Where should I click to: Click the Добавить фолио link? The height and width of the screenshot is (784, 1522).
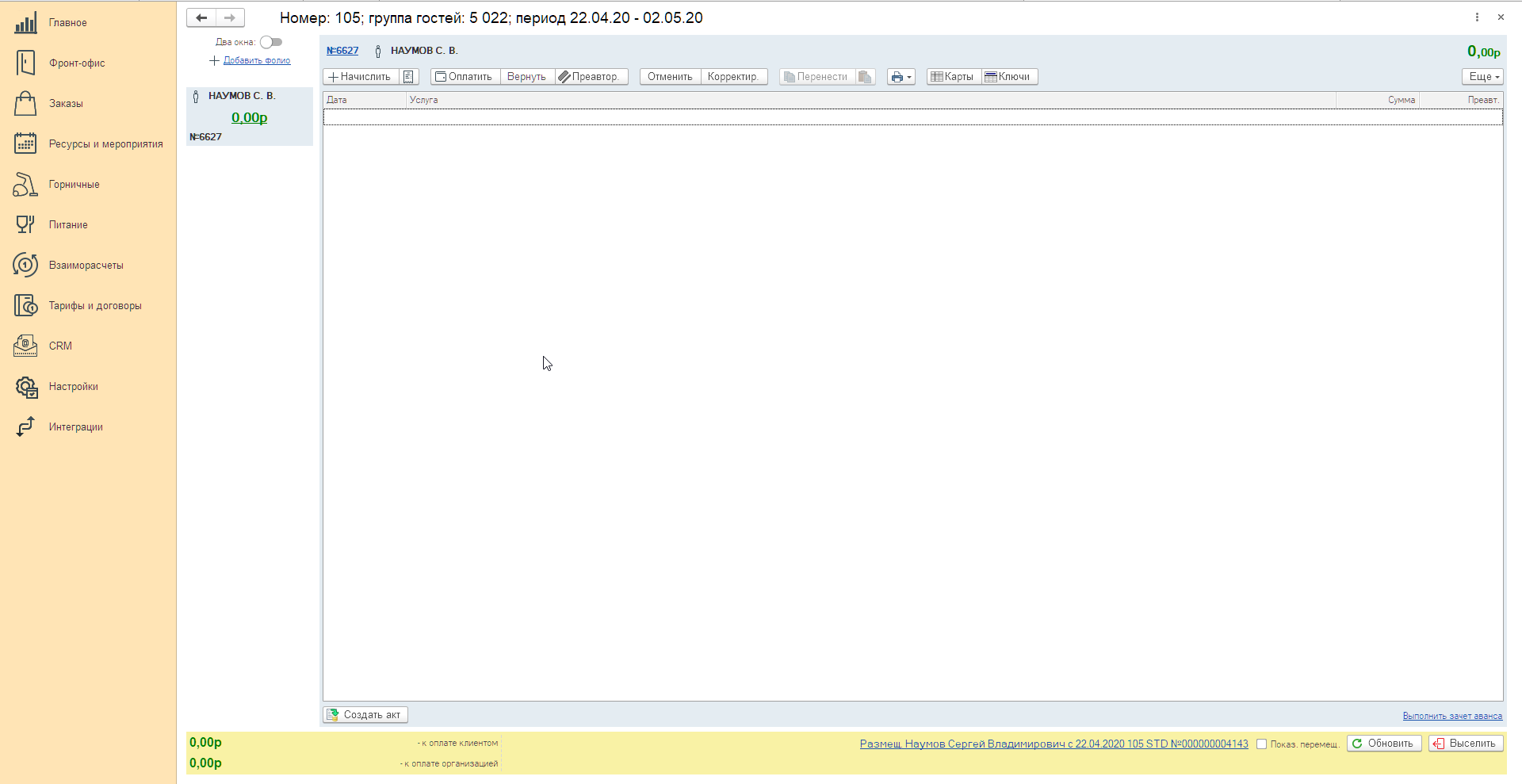point(257,60)
